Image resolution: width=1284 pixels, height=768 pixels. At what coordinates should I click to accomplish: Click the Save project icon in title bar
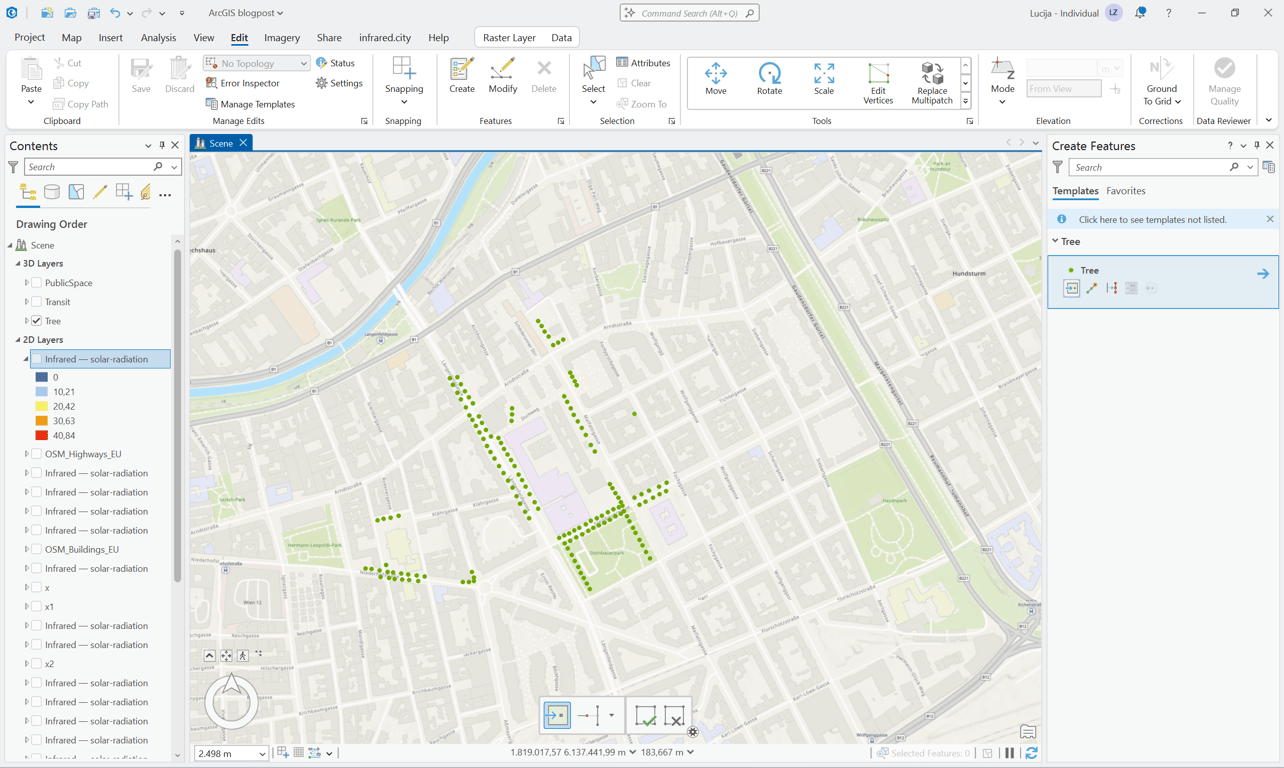point(93,13)
